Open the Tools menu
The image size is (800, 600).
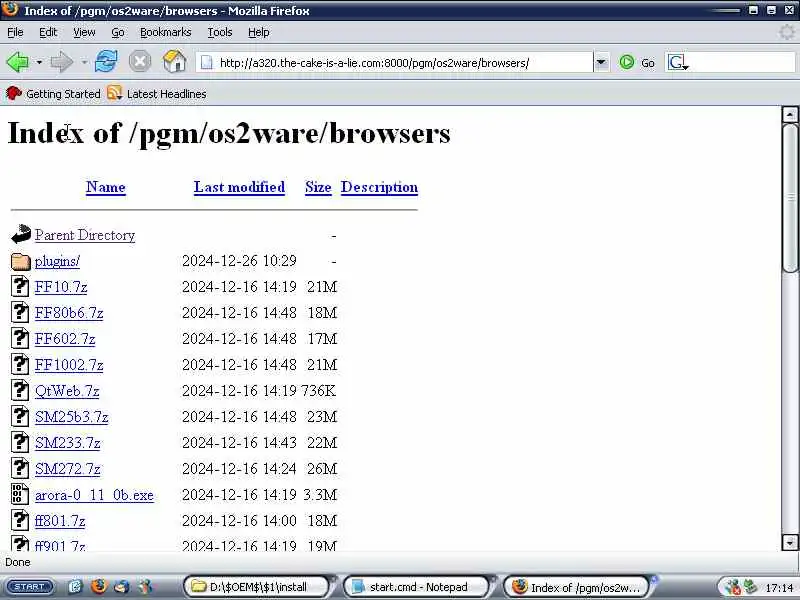click(x=220, y=32)
